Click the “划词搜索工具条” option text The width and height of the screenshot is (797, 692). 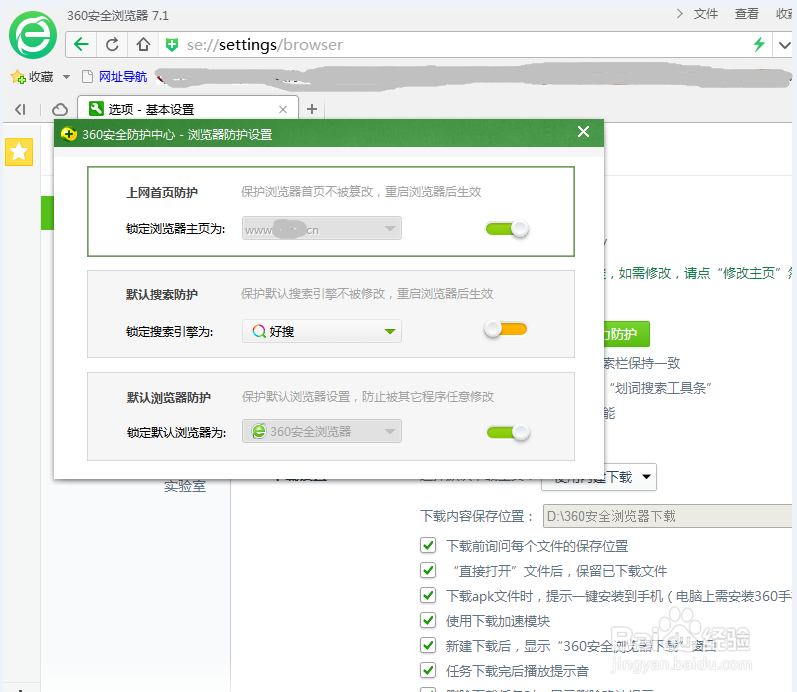point(660,388)
